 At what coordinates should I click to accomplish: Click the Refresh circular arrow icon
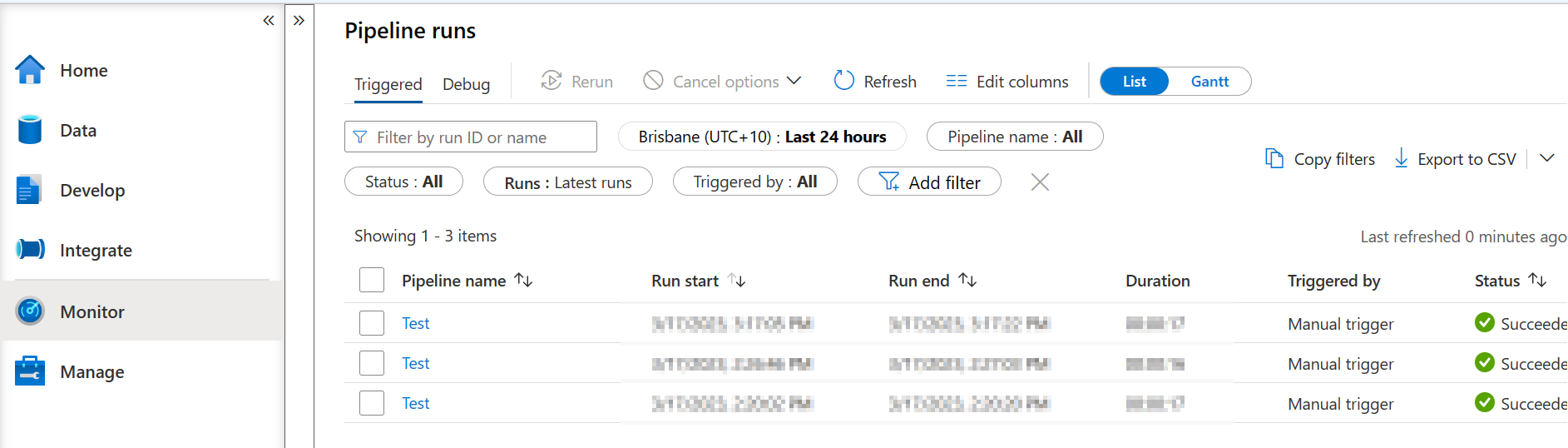[844, 80]
